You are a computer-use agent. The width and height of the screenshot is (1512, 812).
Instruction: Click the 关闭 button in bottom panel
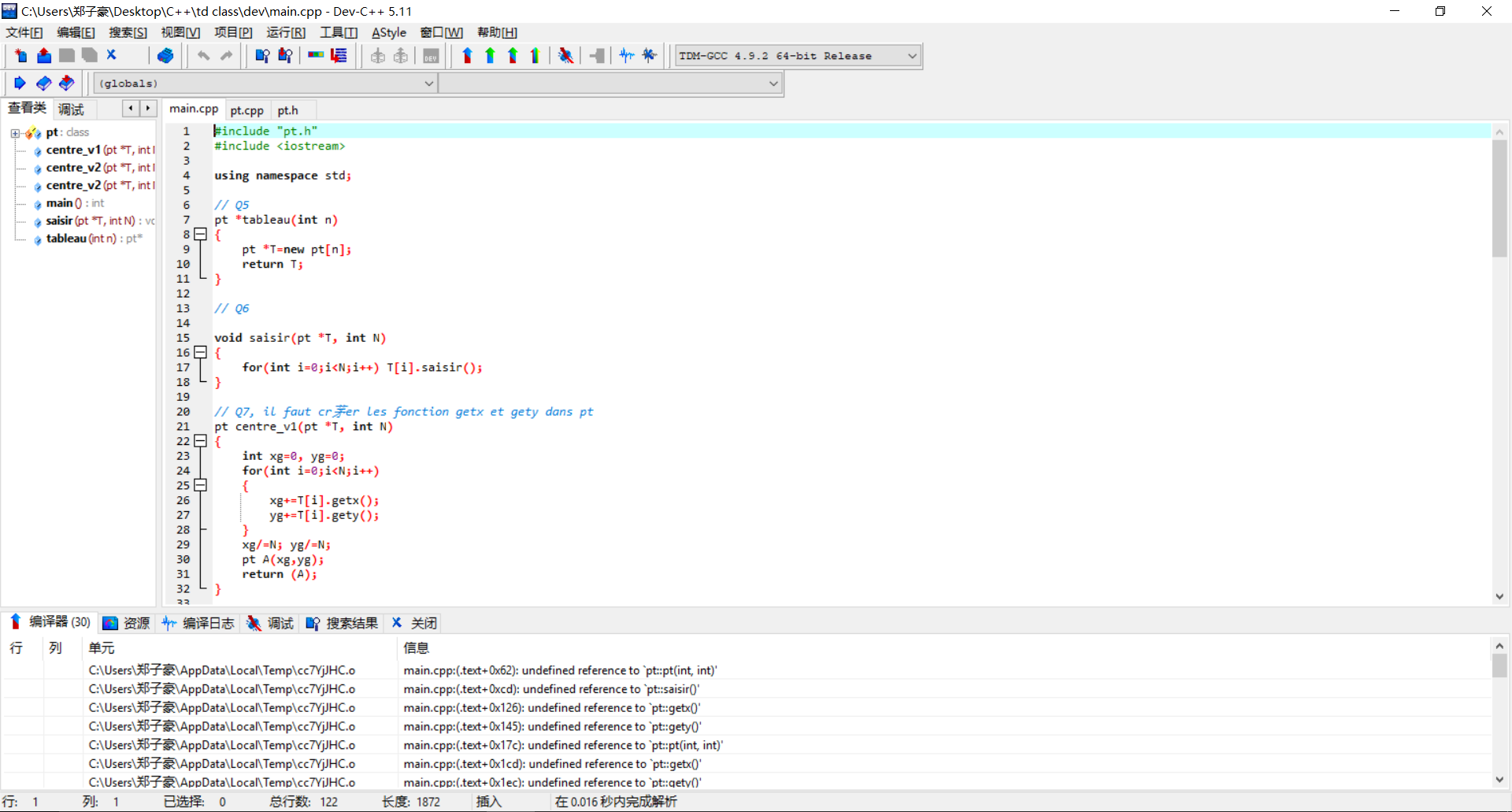point(414,623)
